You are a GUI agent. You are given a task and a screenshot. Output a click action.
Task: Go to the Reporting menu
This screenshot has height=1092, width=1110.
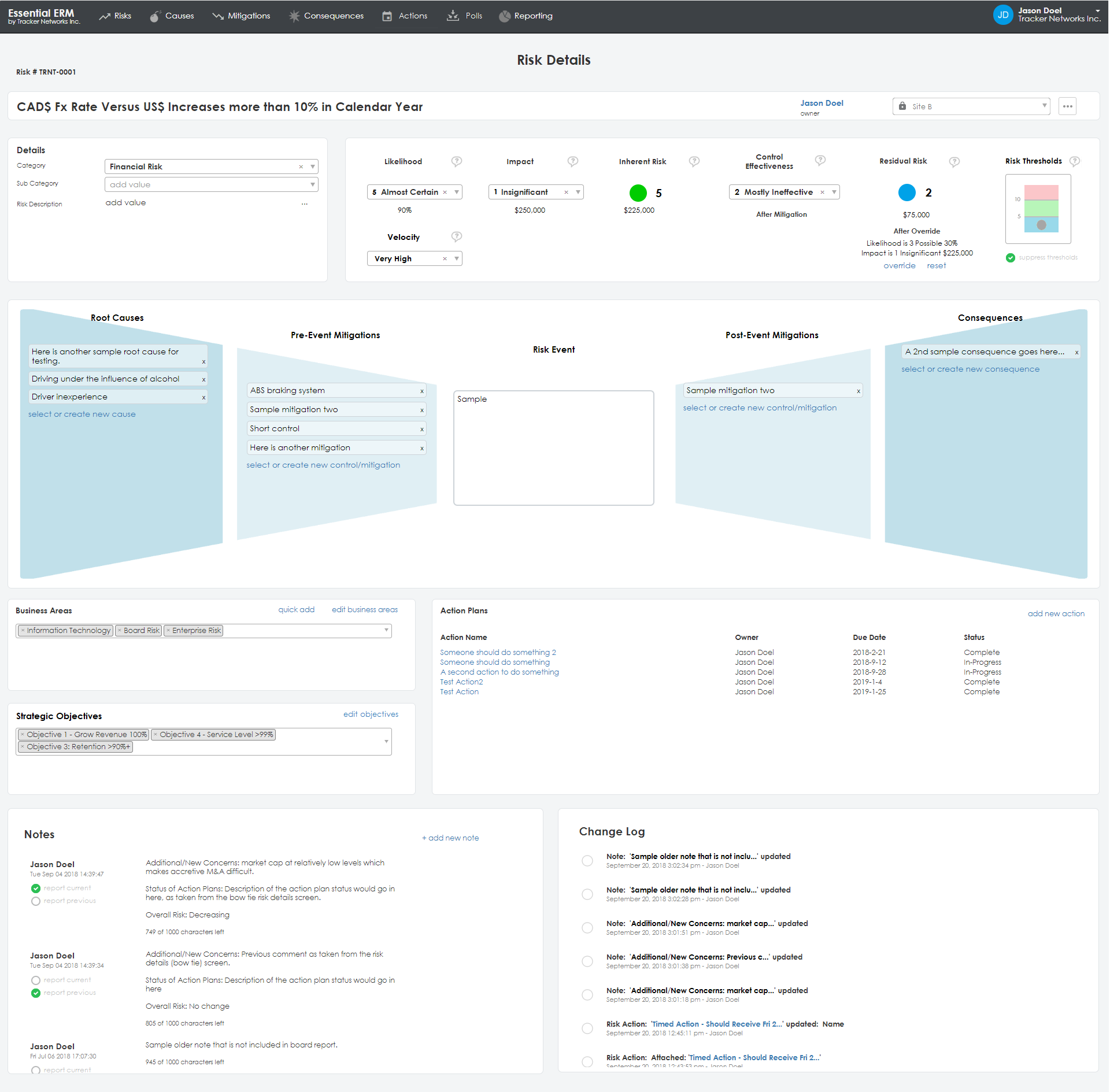[x=526, y=16]
